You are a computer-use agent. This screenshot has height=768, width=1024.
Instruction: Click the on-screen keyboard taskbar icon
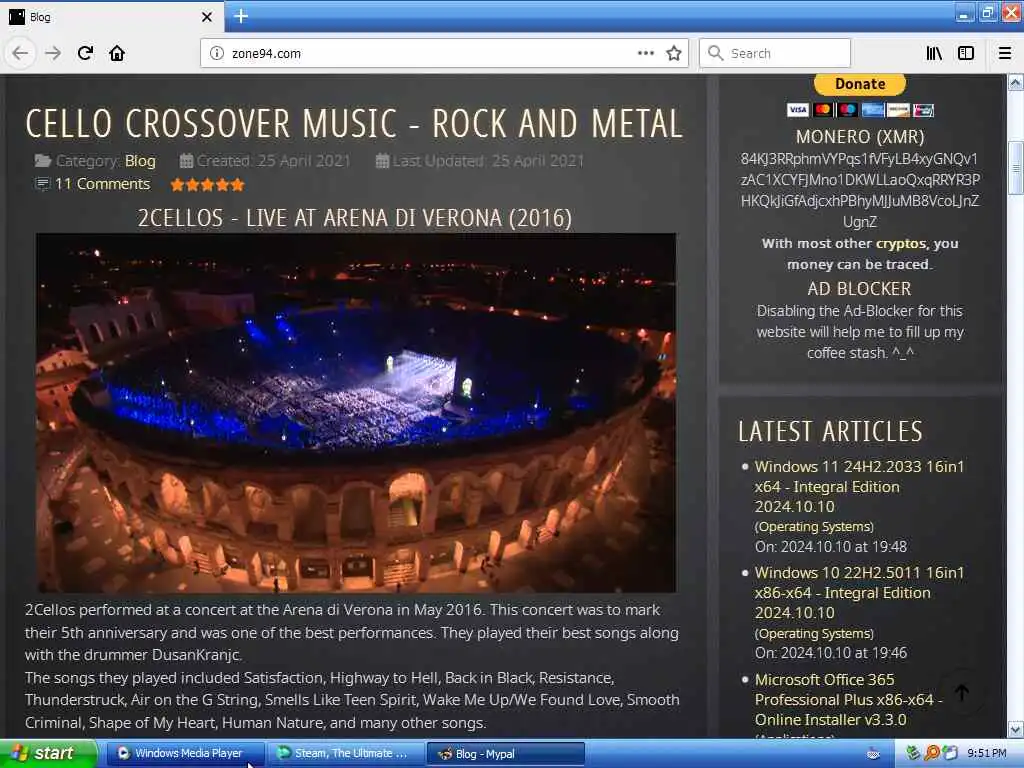click(x=873, y=754)
